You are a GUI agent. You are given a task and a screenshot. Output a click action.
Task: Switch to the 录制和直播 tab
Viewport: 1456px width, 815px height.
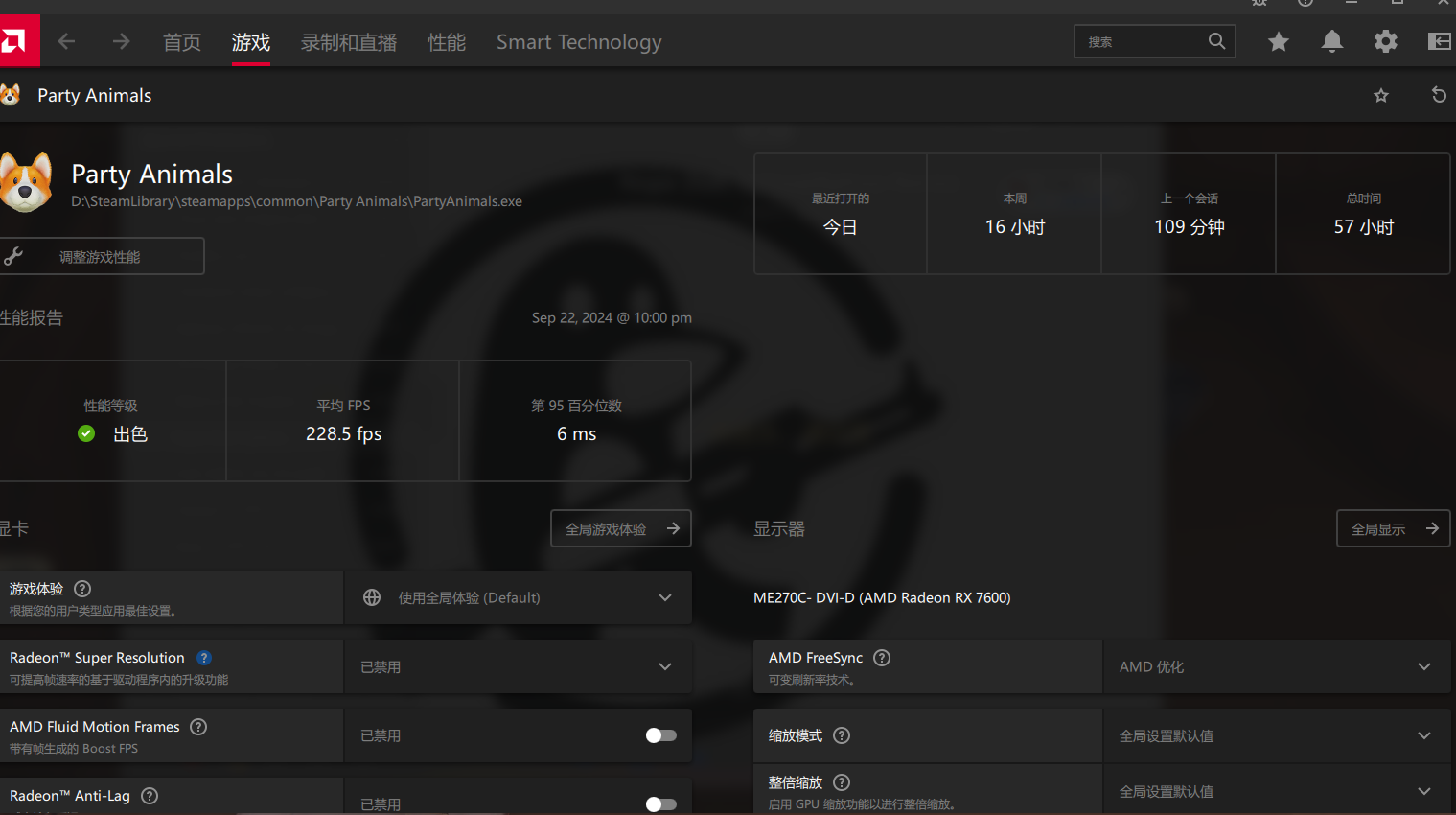pyautogui.click(x=349, y=42)
